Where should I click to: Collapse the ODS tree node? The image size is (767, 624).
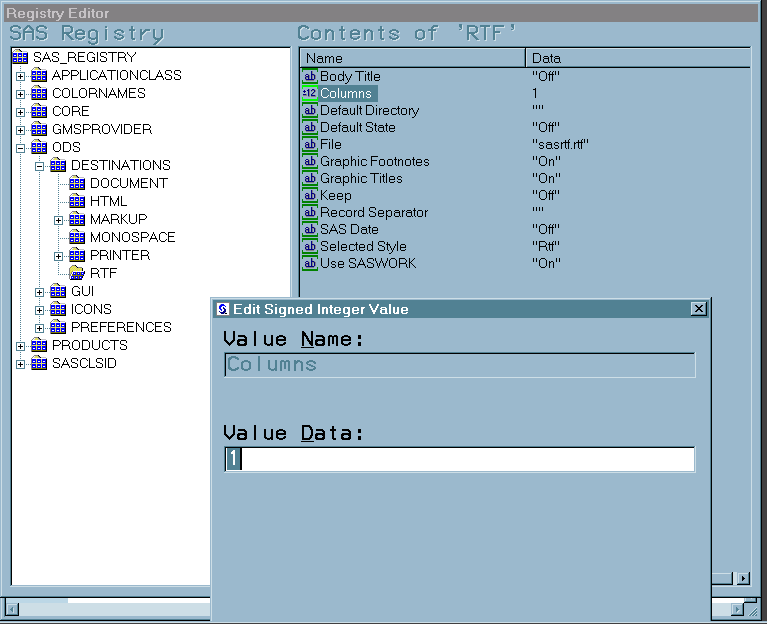20,147
